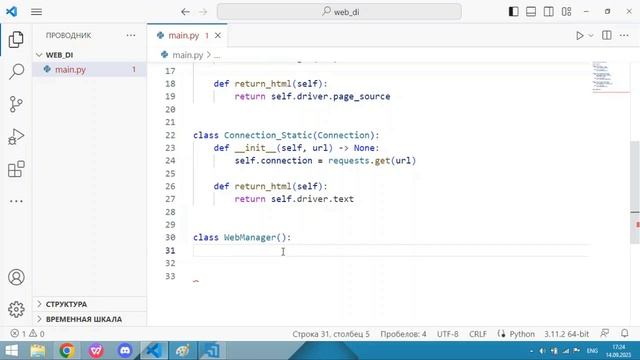The width and height of the screenshot is (640, 360).
Task: Open main.py in the file tree
Action: 89,69
